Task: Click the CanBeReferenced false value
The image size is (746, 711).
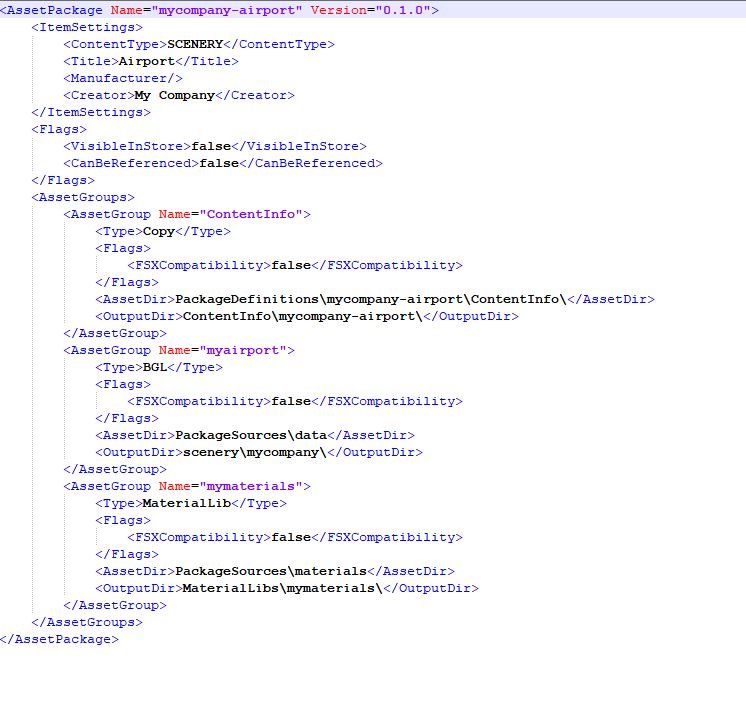Action: (x=219, y=163)
